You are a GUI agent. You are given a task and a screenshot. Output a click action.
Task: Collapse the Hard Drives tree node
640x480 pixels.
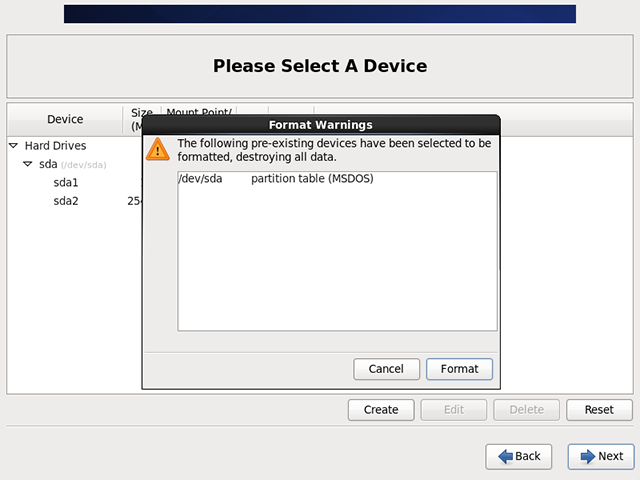click(13, 146)
